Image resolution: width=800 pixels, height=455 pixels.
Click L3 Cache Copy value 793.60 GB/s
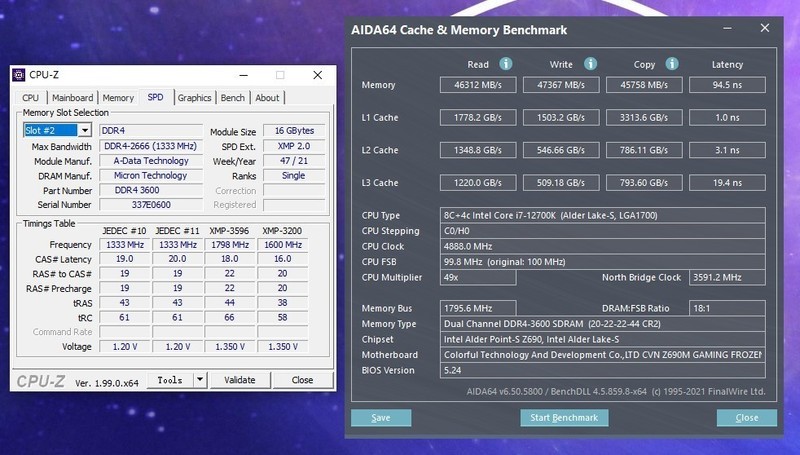(644, 183)
